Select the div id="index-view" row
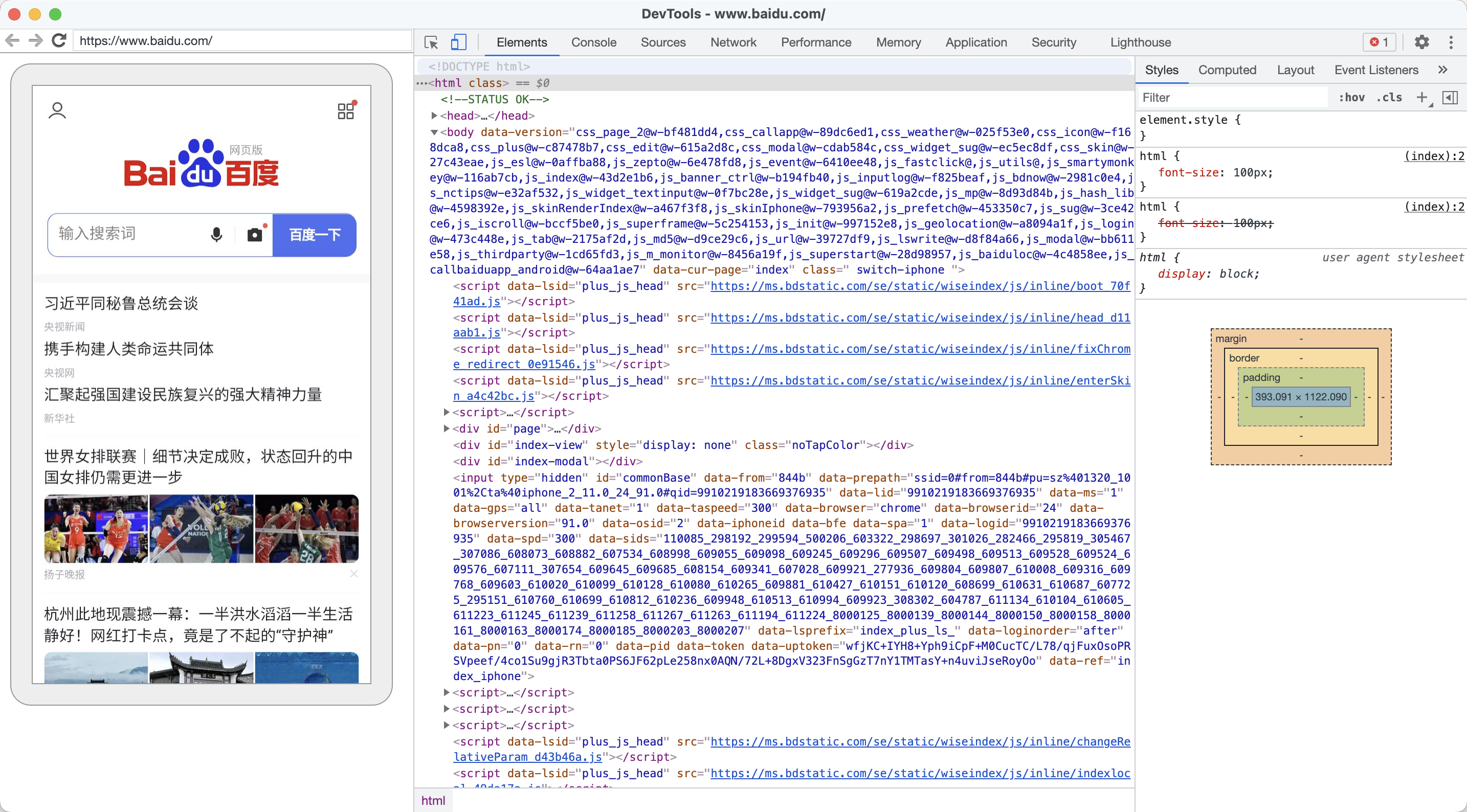This screenshot has height=812, width=1467. [683, 445]
